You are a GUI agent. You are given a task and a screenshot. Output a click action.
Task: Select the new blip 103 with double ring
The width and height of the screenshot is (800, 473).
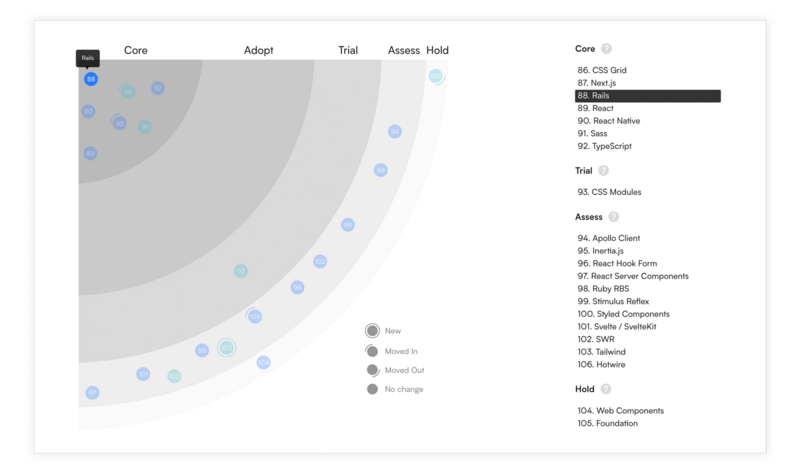tap(227, 347)
